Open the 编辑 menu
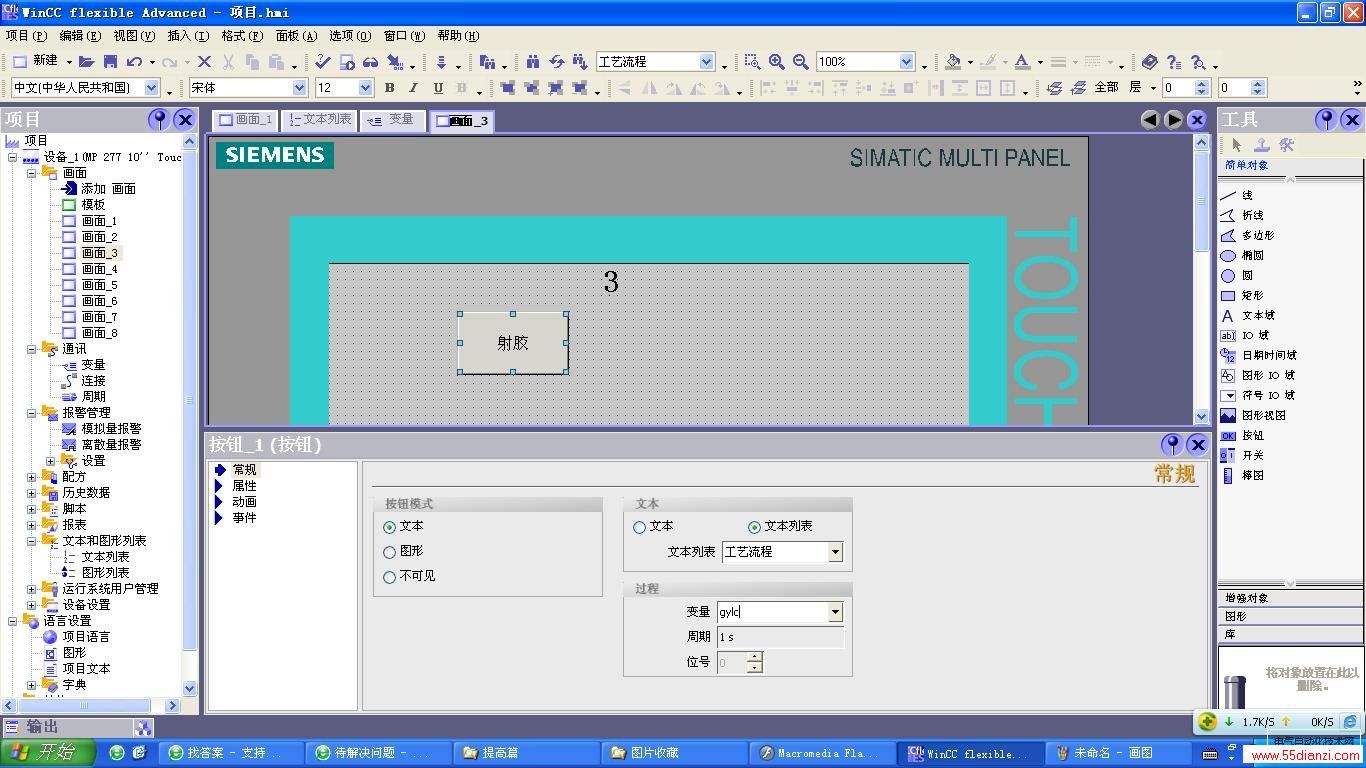 [80, 36]
